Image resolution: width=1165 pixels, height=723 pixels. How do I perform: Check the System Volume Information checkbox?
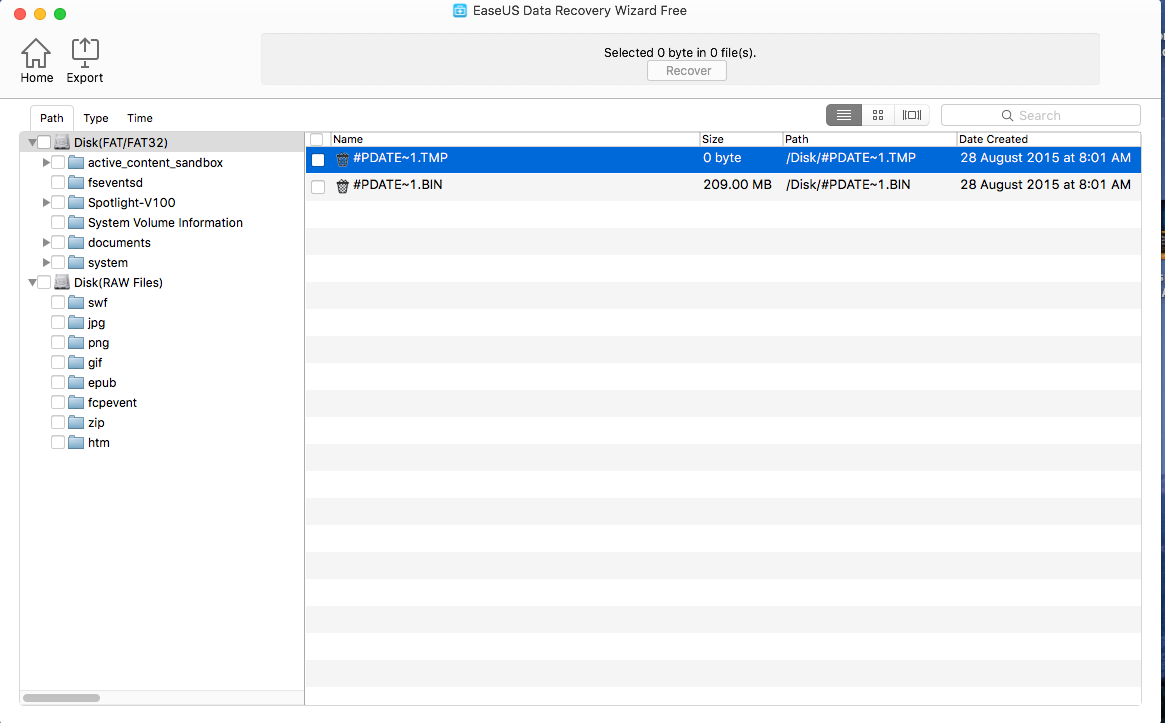point(58,222)
